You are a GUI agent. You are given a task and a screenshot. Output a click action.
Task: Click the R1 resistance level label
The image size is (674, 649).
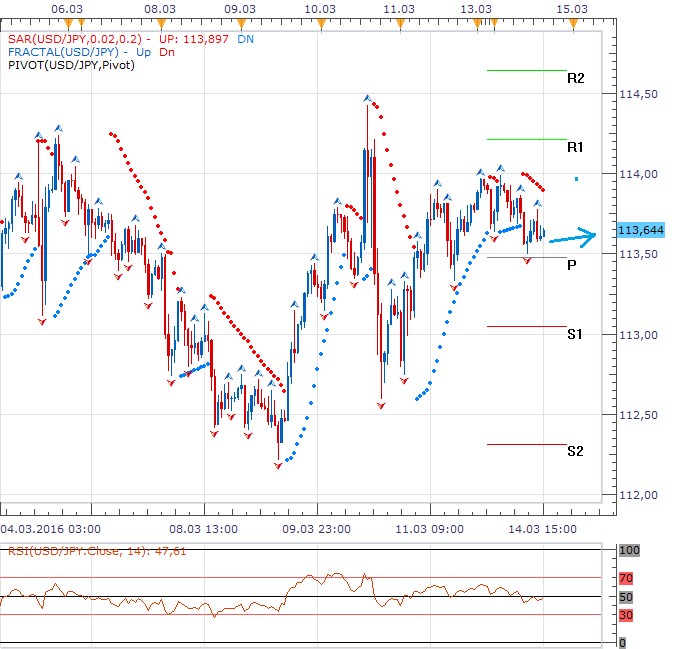(575, 147)
